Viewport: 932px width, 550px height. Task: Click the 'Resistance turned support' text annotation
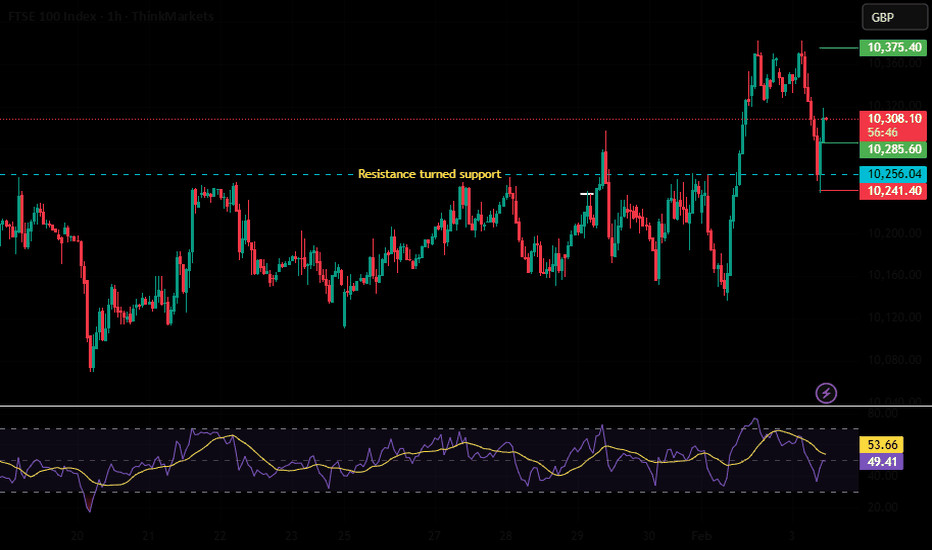pos(429,174)
